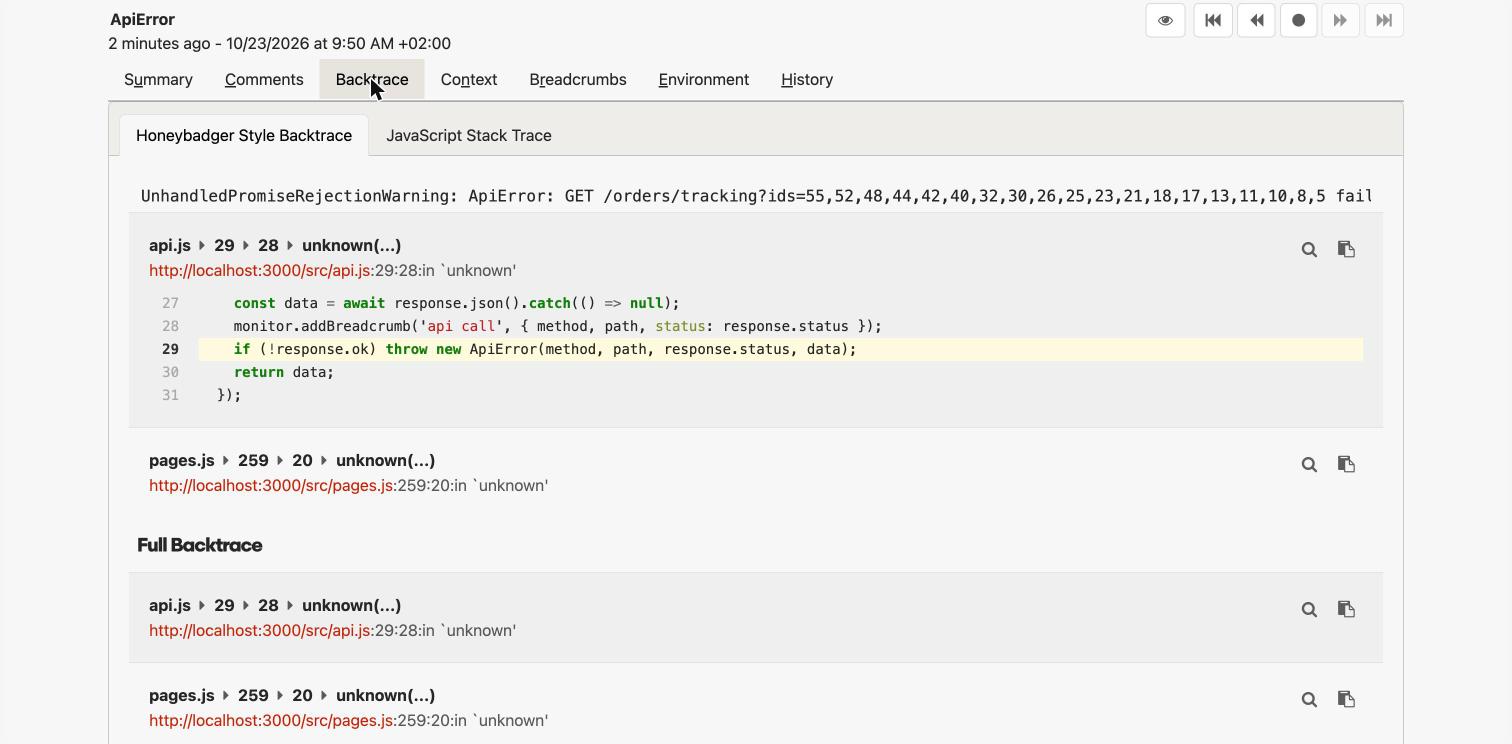Click the circle current-occurrence button
1512x744 pixels.
pyautogui.click(x=1299, y=20)
